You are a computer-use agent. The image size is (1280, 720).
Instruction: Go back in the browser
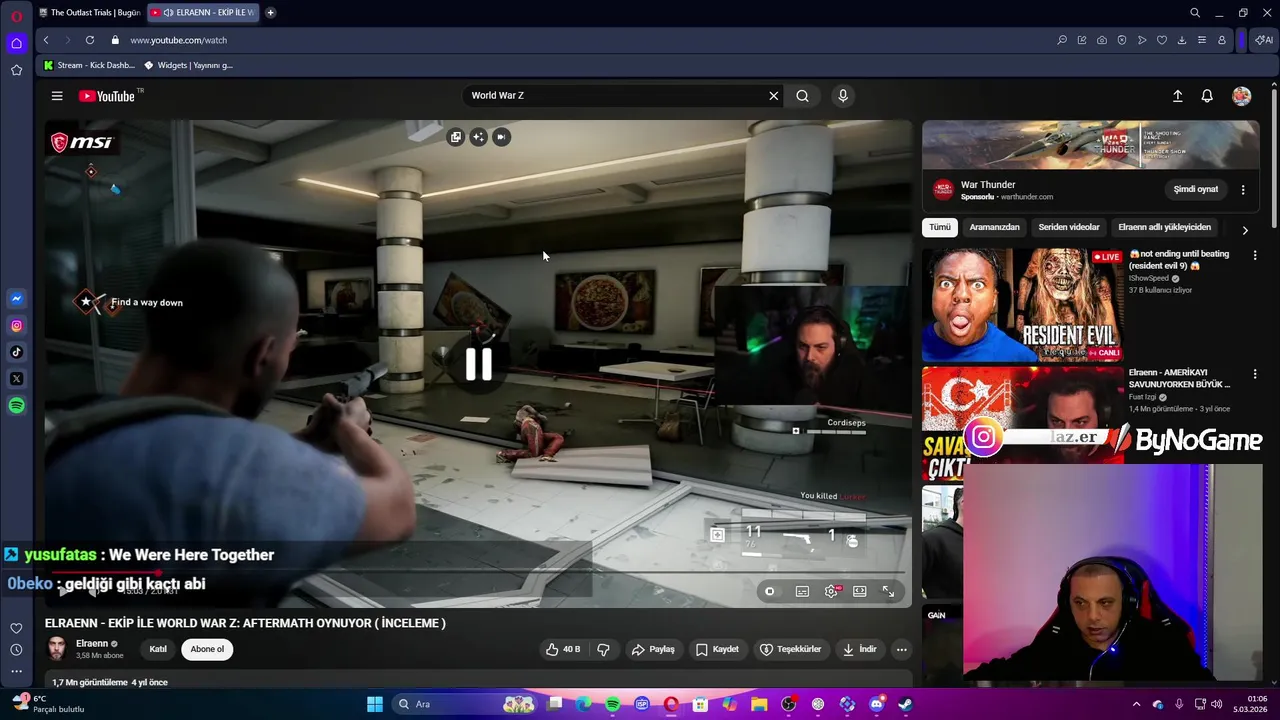click(x=46, y=40)
